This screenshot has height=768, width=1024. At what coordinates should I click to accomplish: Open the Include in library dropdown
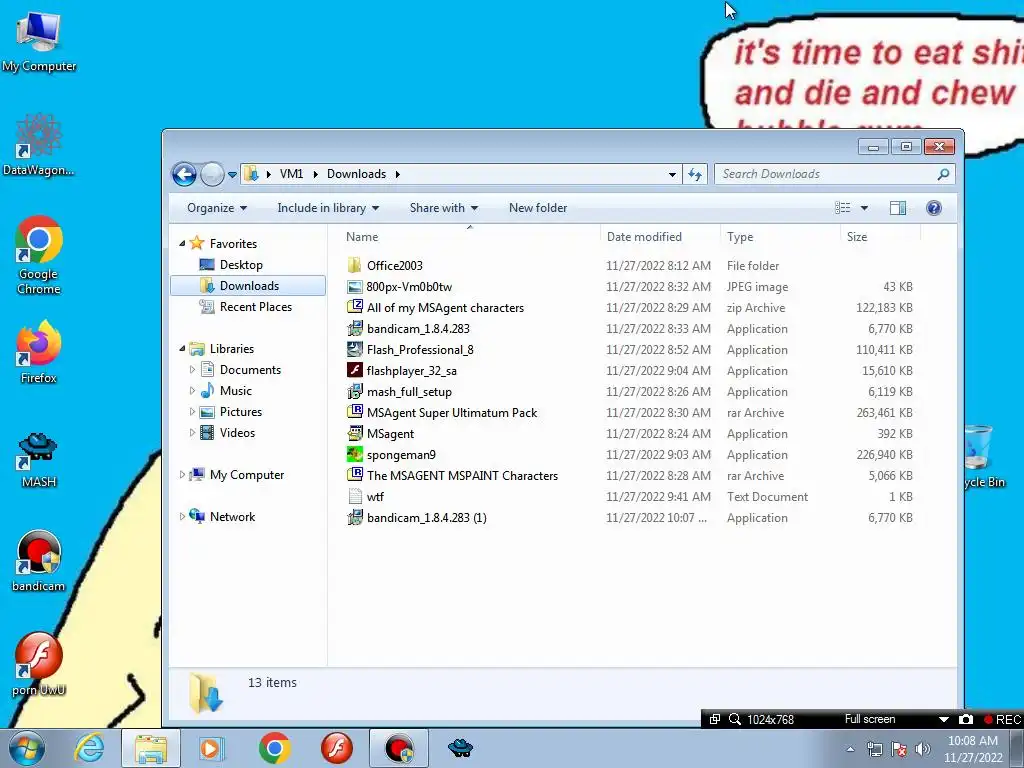[x=328, y=208]
